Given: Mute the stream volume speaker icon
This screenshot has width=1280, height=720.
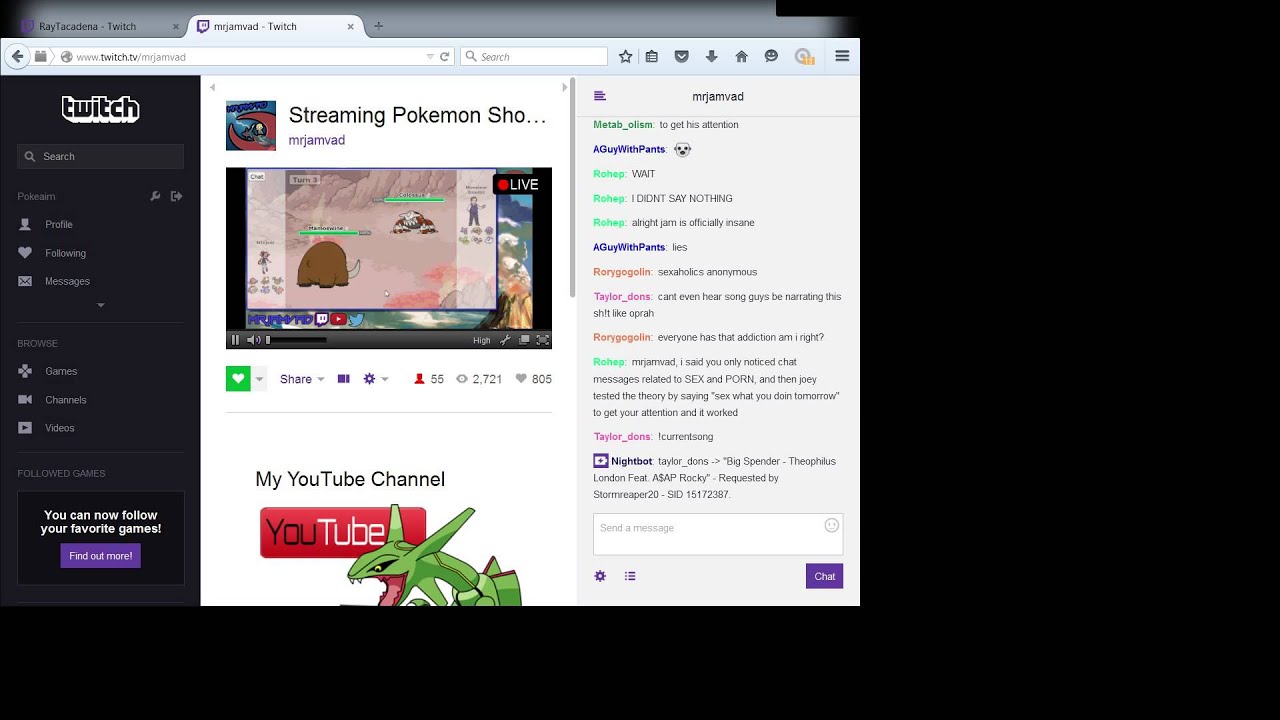Looking at the screenshot, I should tap(253, 340).
